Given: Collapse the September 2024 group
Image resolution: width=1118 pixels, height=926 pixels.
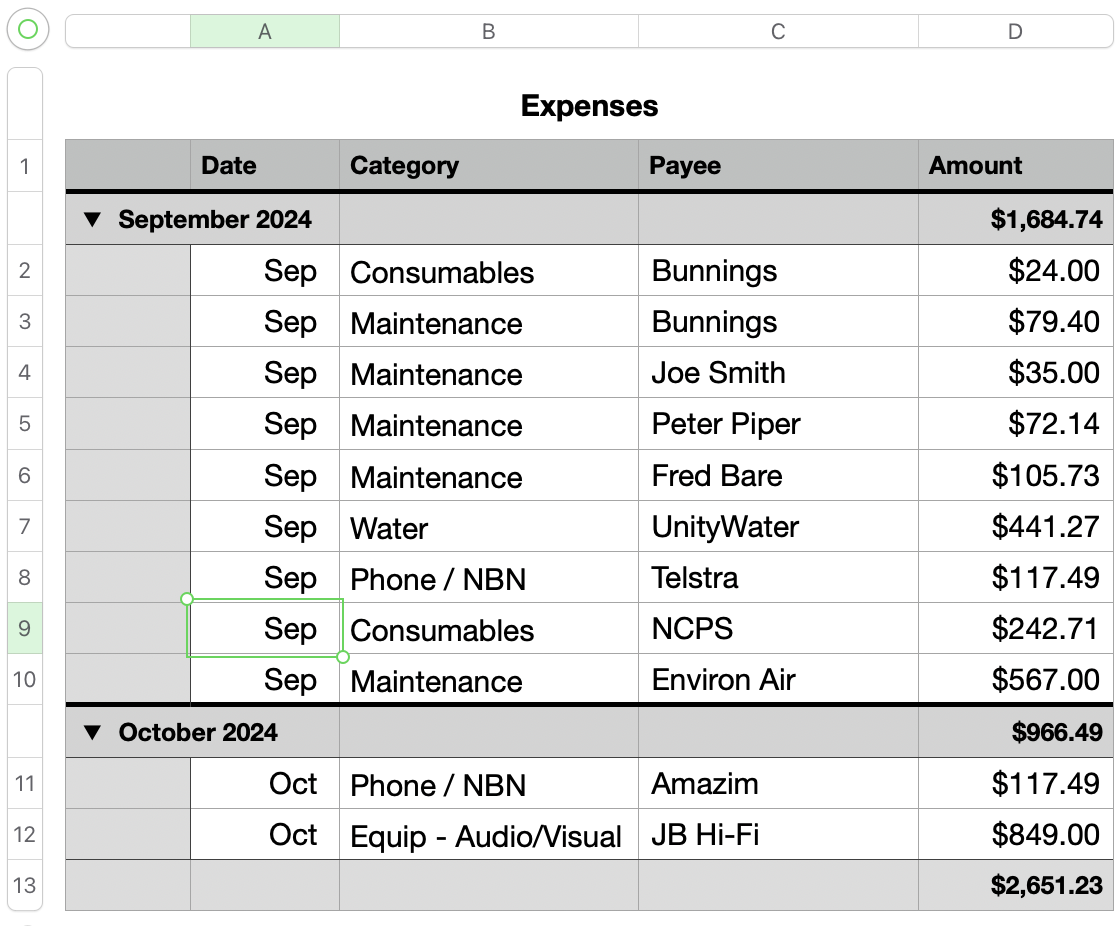Looking at the screenshot, I should 93,219.
